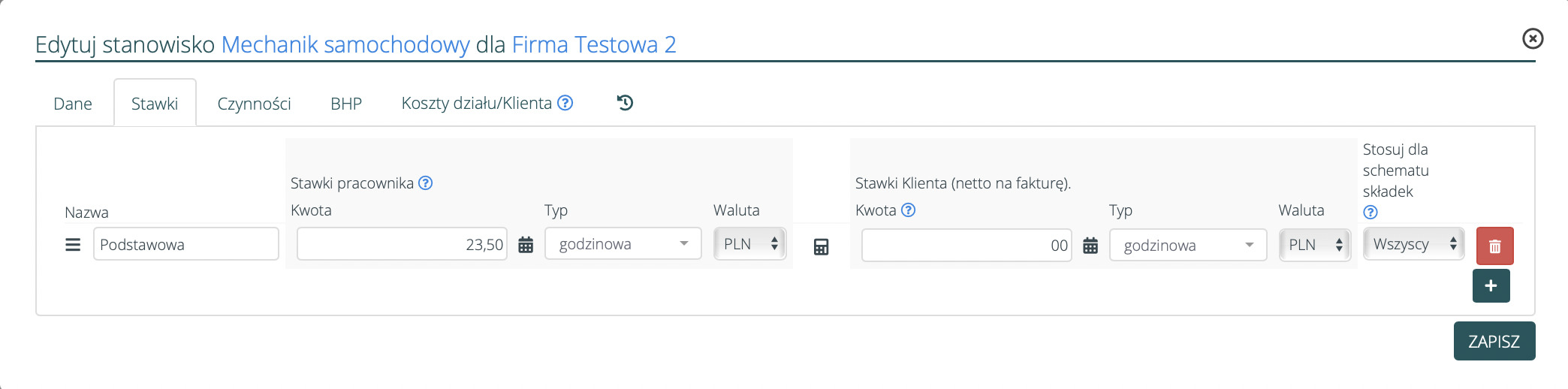Screen dimensions: 1568x389
Task: Click help icon beside Stawki pracownika
Action: [426, 182]
